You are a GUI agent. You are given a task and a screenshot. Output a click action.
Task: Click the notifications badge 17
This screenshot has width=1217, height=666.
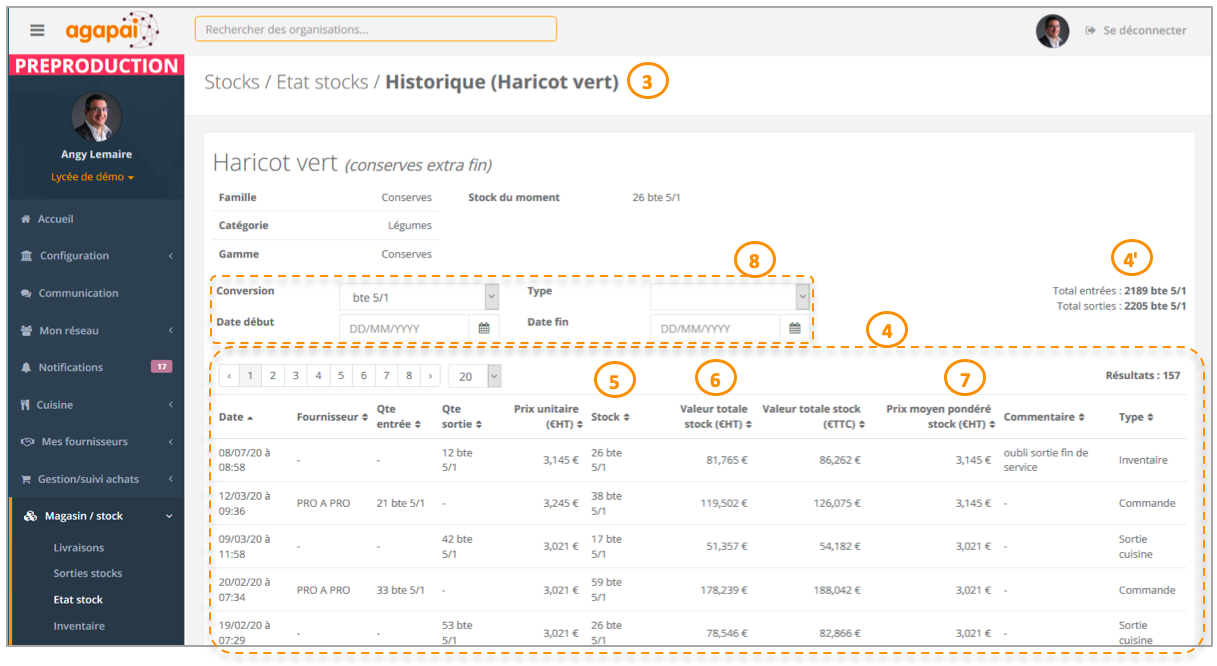161,367
